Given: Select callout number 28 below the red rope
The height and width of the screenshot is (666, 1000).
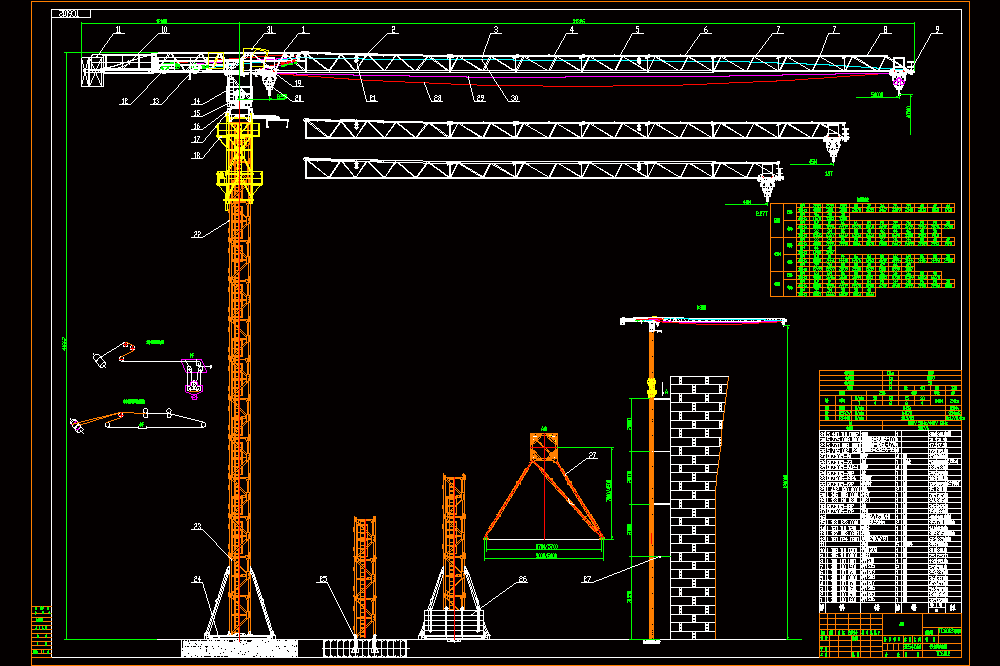Looking at the screenshot, I should point(437,98).
